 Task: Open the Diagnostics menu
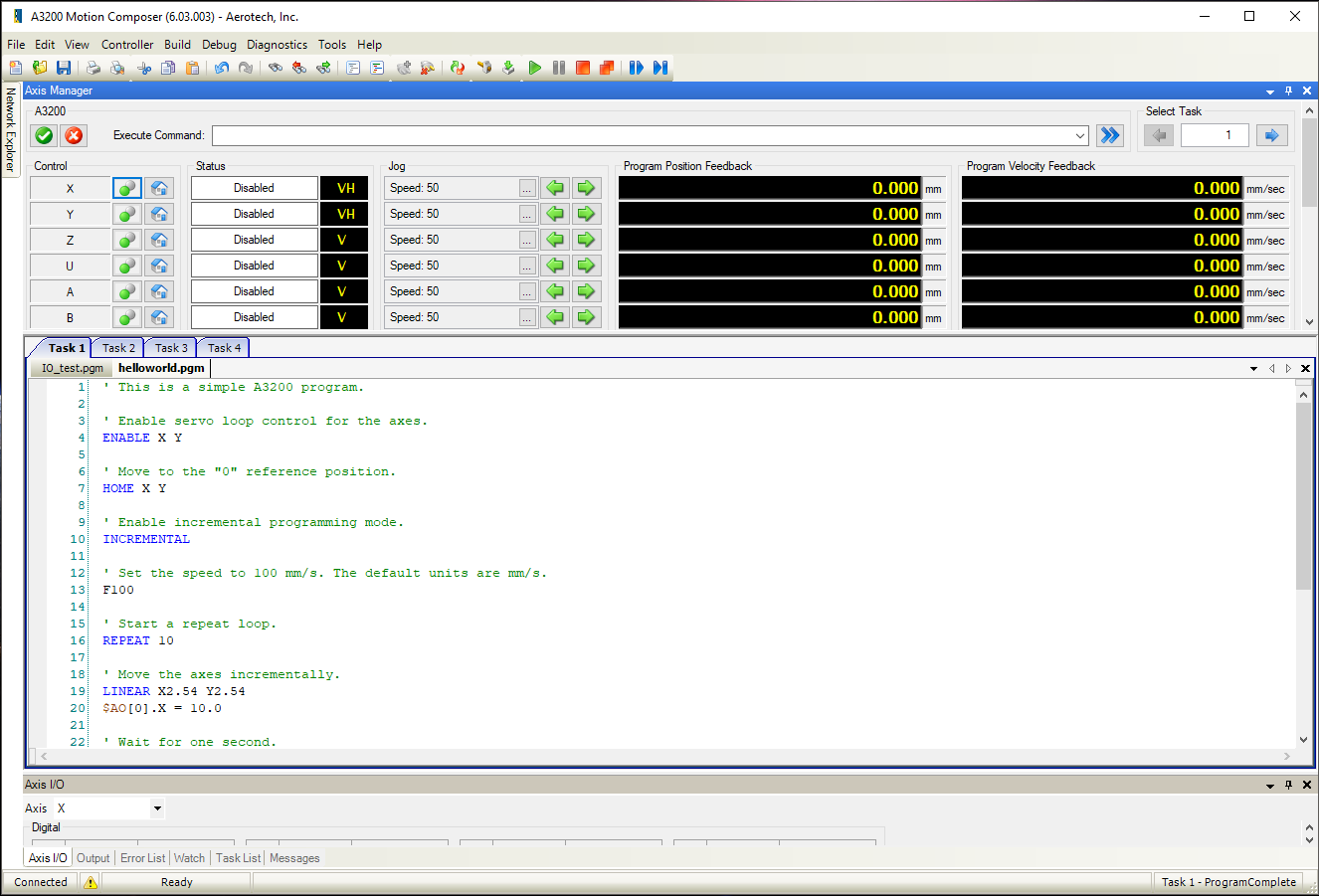[277, 45]
